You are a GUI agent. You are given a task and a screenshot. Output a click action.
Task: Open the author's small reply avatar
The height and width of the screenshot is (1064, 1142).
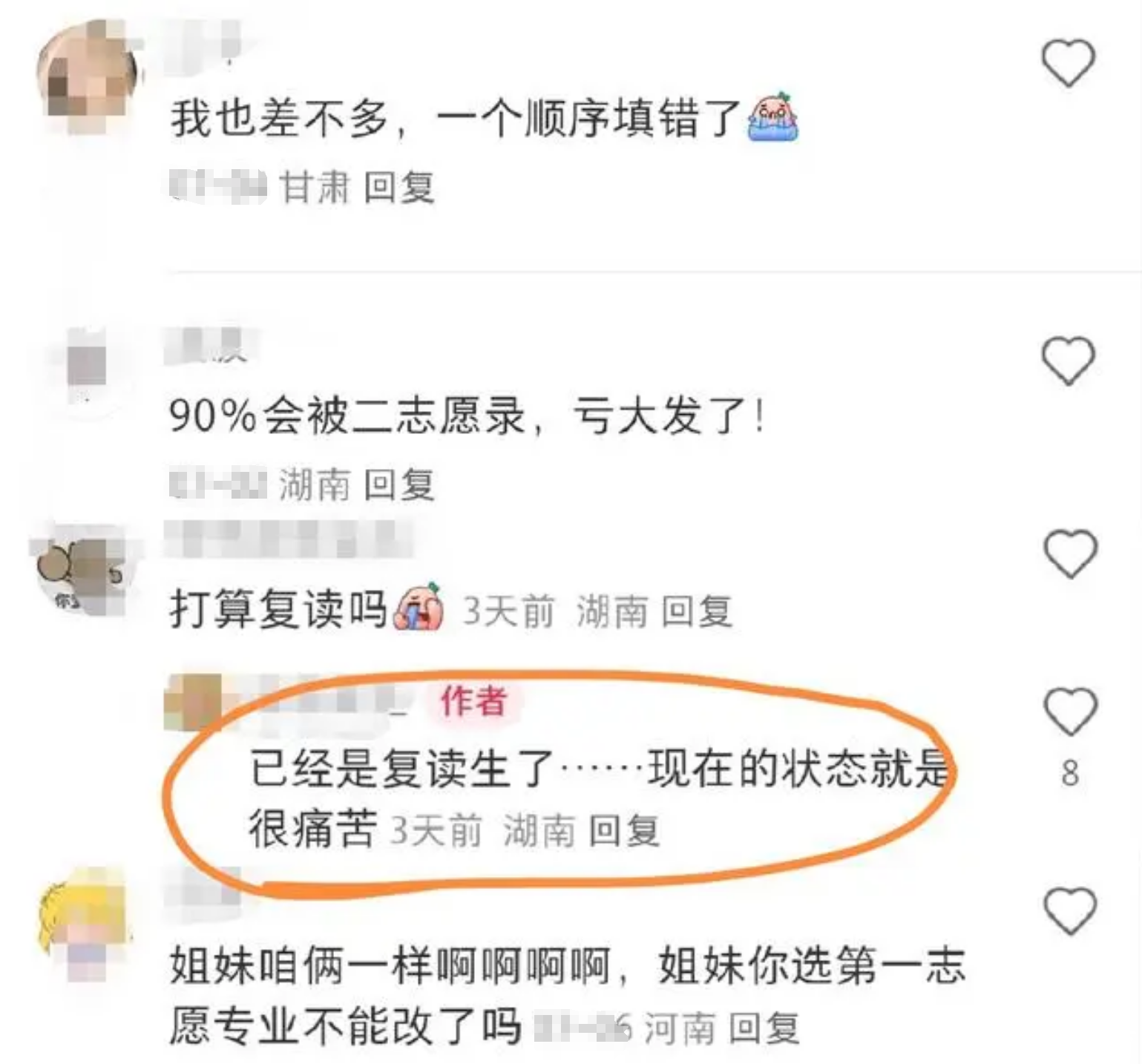tap(192, 703)
